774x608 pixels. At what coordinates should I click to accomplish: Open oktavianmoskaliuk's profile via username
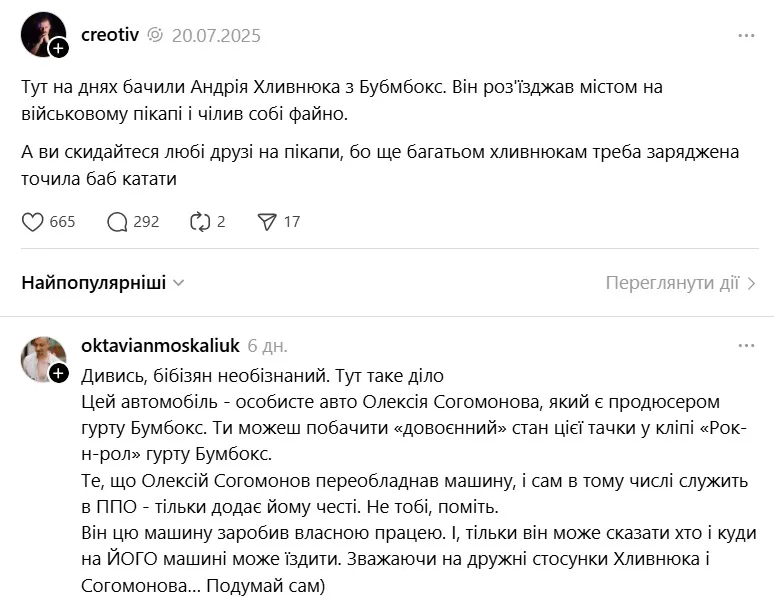pos(160,346)
